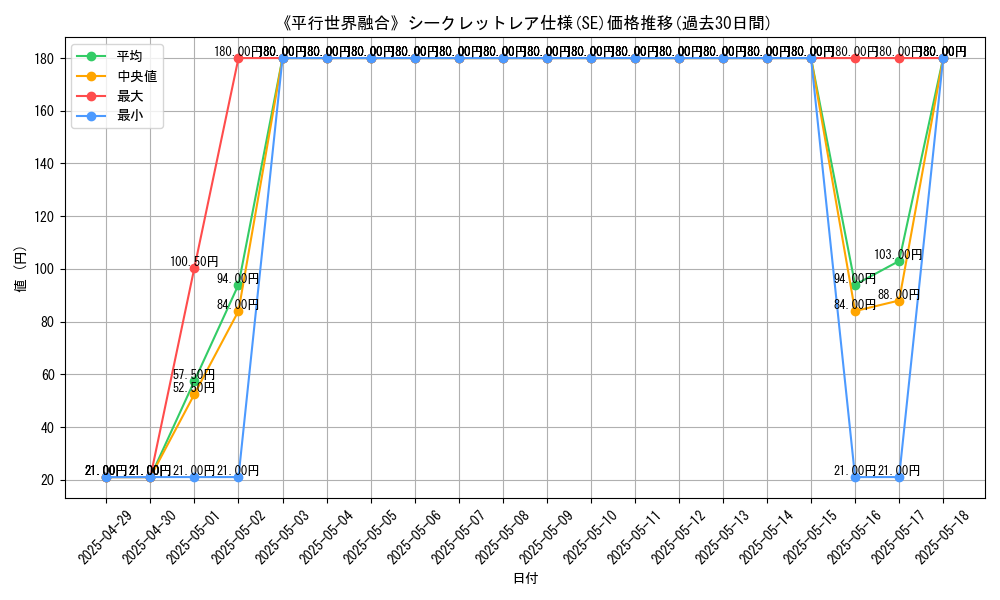Click the 2025-05-11 date tick label
The height and width of the screenshot is (600, 1000).
click(x=633, y=537)
